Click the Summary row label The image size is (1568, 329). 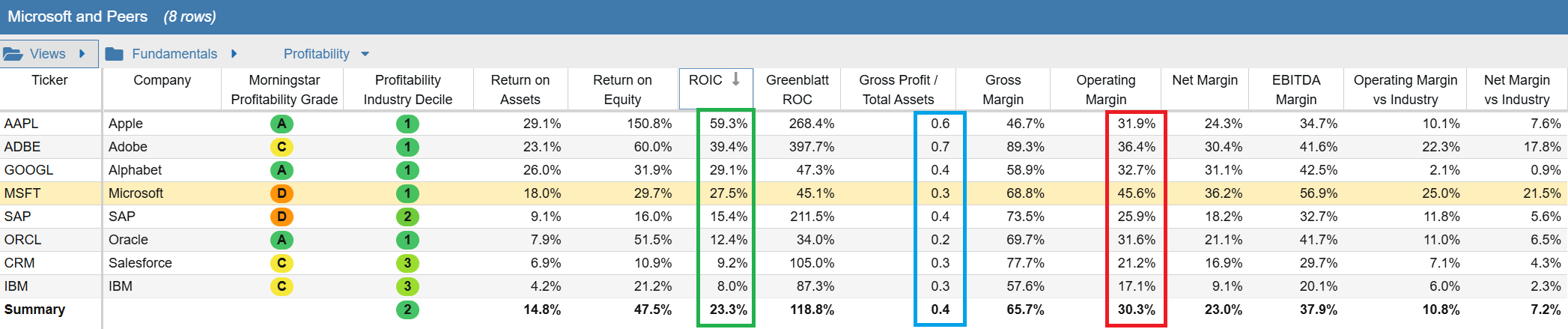point(34,310)
